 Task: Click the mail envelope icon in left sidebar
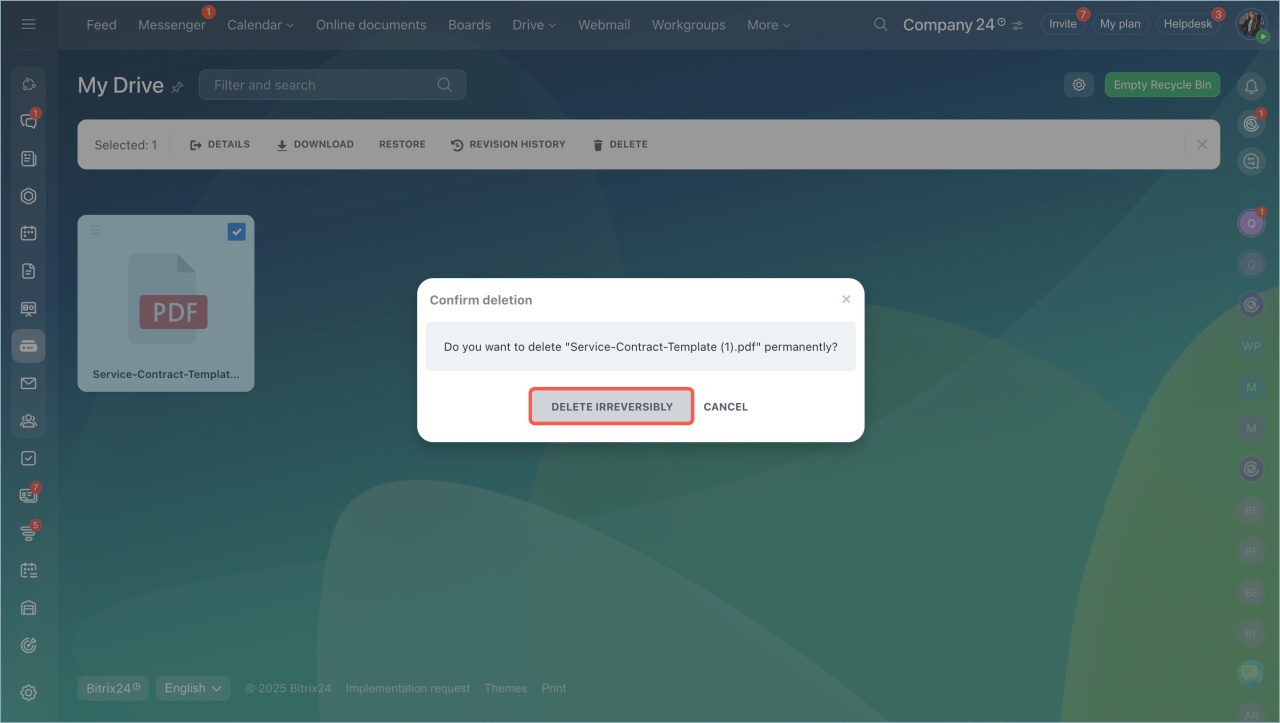tap(28, 383)
